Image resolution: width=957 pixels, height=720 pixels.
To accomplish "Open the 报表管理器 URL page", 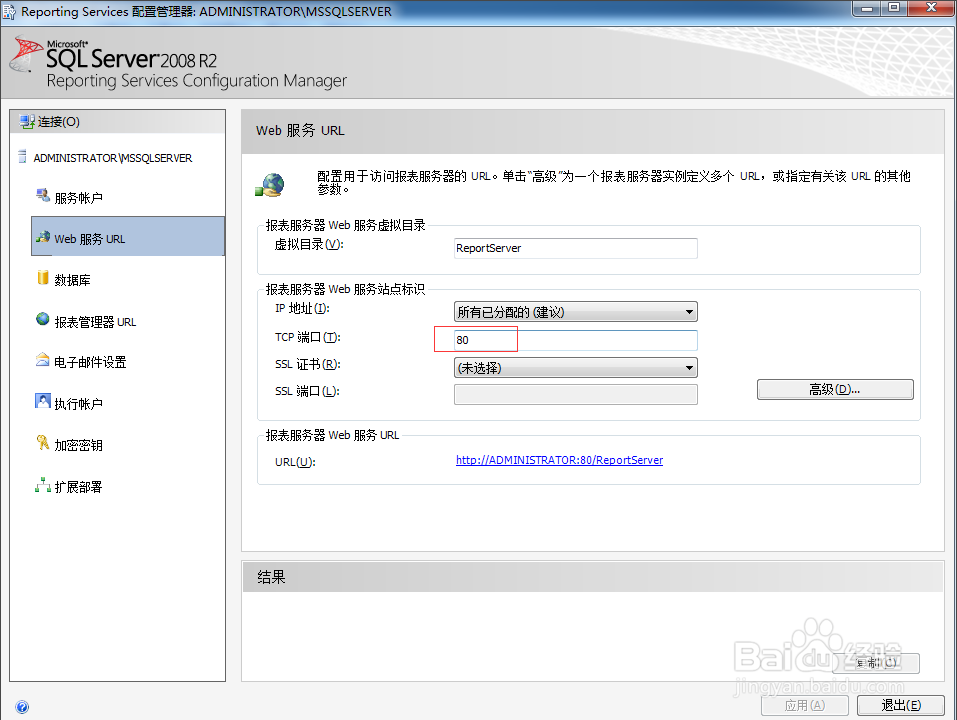I will (95, 322).
